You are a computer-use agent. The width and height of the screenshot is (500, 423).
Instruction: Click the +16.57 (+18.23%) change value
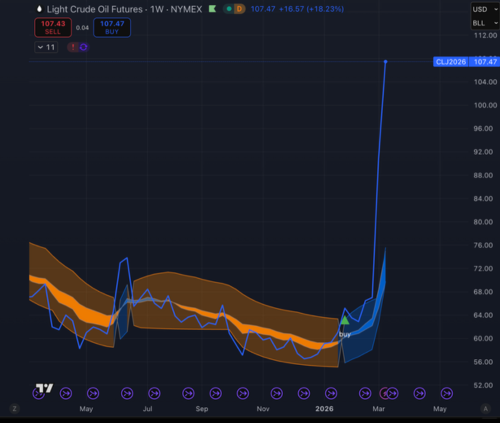[x=311, y=9]
